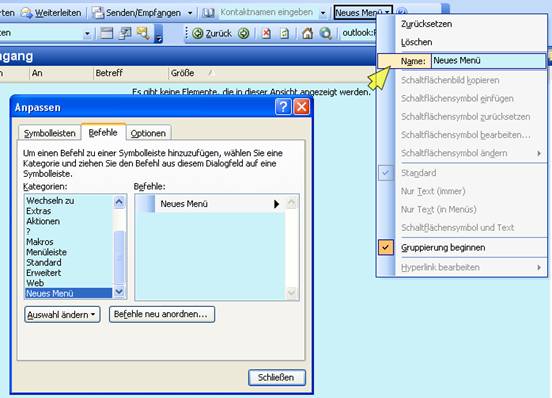
Task: Click the folder search toolbar icon
Action: [143, 33]
